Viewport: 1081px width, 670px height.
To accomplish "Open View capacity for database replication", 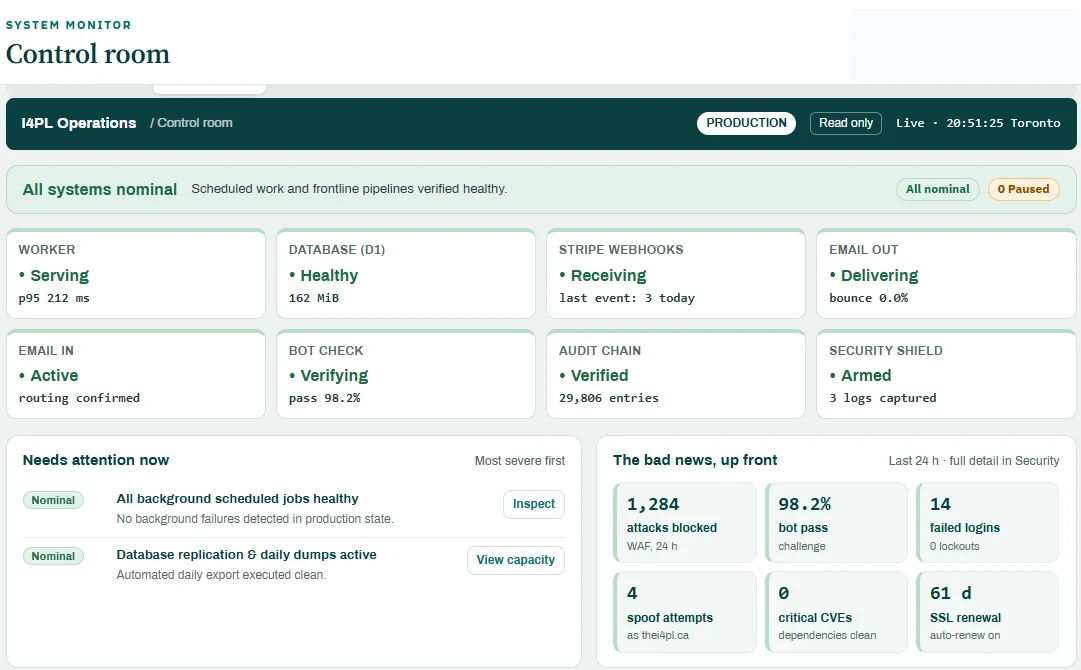I will pos(516,560).
